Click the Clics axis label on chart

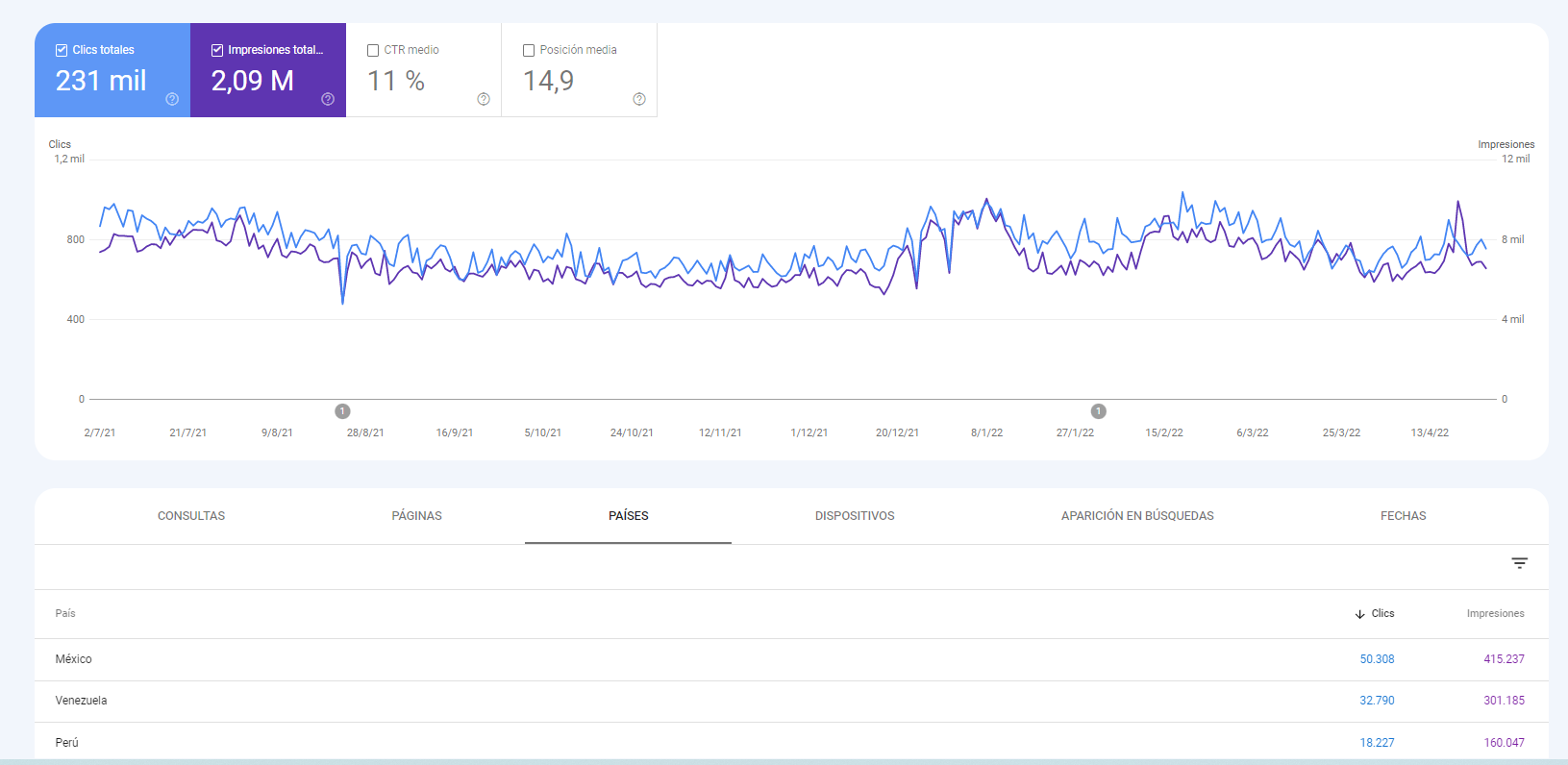(x=60, y=144)
